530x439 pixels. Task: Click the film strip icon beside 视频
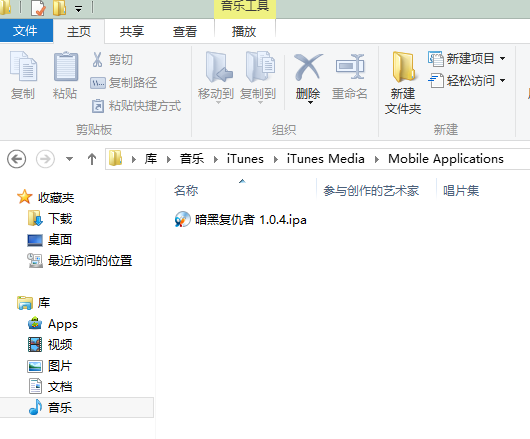pyautogui.click(x=35, y=345)
